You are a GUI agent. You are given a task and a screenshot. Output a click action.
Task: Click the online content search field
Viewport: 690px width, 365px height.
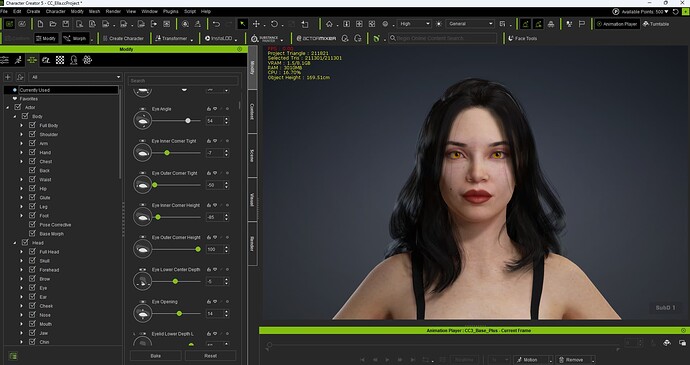tap(442, 38)
